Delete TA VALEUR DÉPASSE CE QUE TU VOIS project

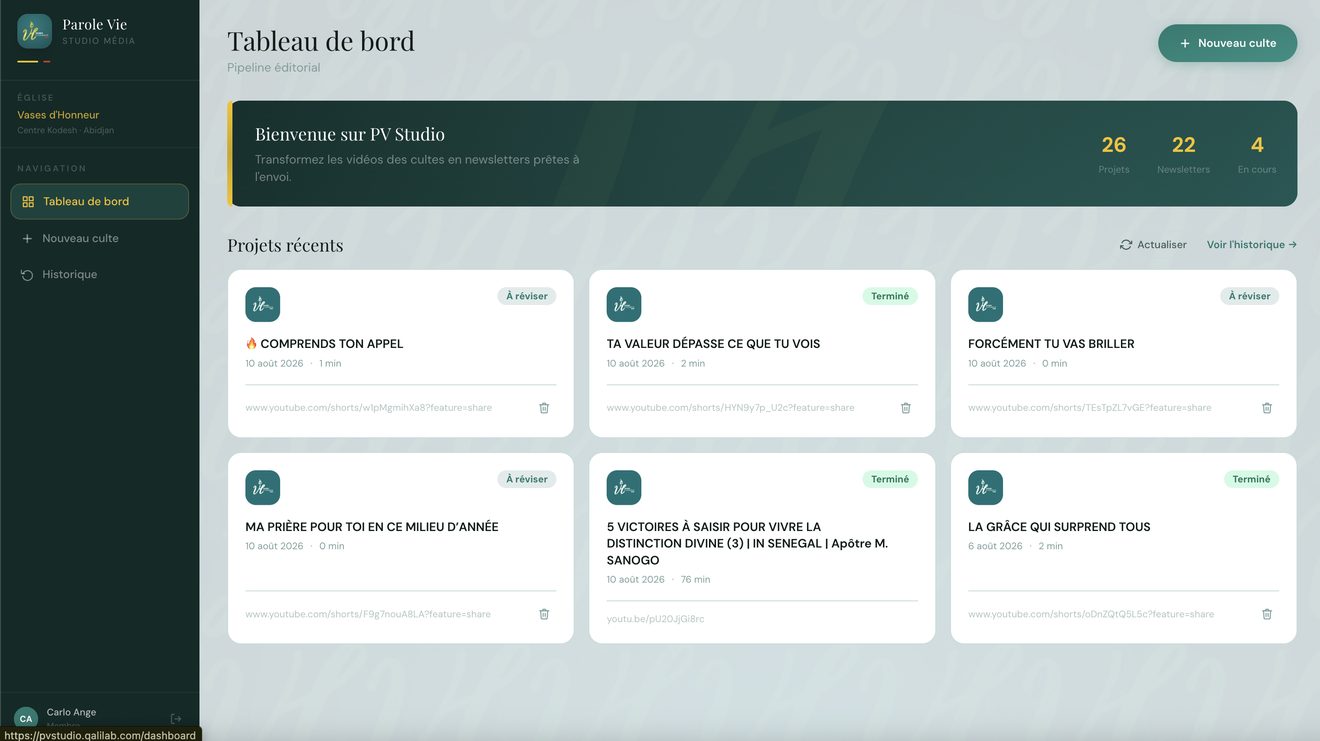coord(906,408)
